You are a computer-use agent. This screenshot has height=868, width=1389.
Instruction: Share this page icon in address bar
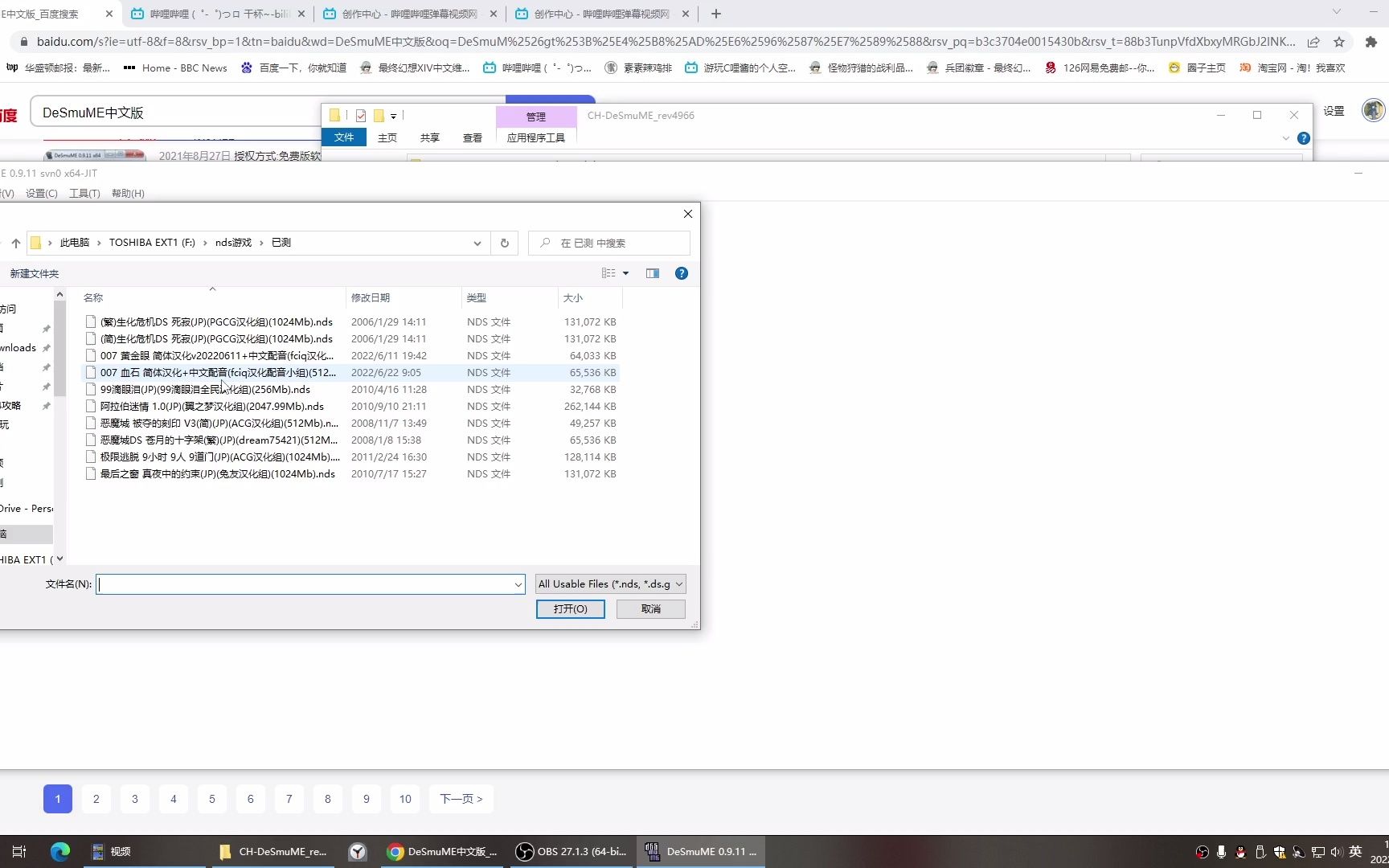(1313, 42)
